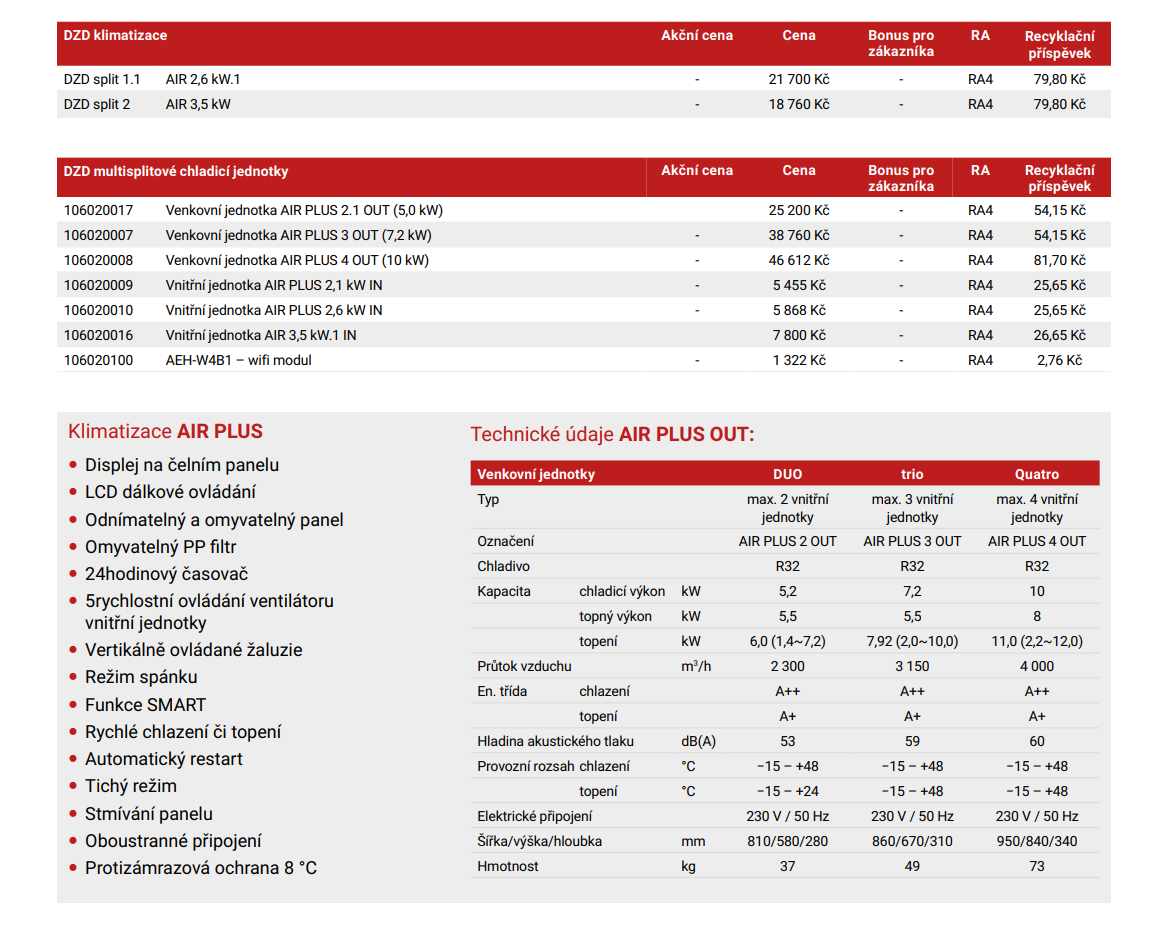Select product code 106020016
The image size is (1171, 933).
[x=98, y=335]
